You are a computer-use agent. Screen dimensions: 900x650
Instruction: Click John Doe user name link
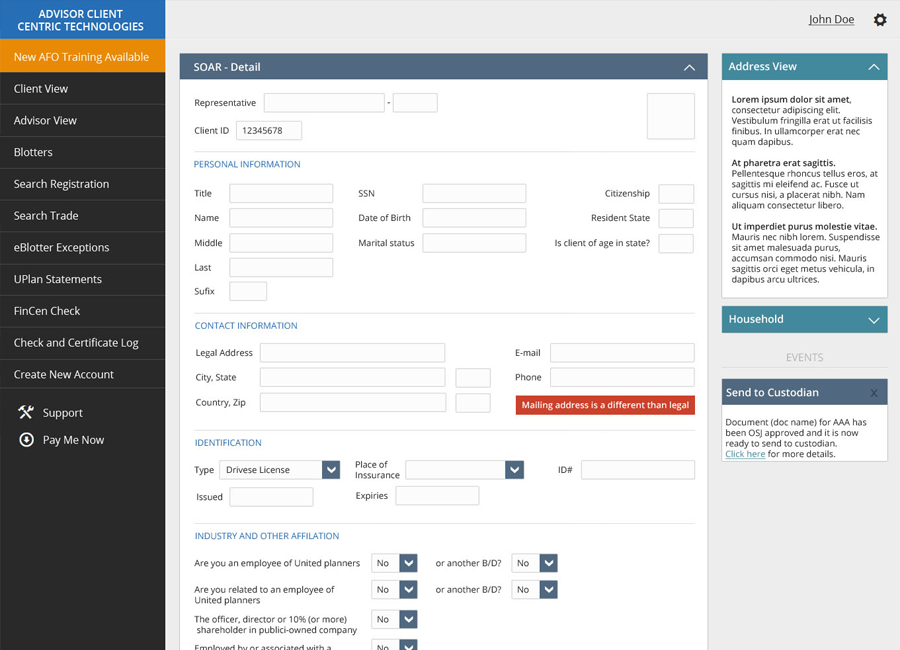(831, 20)
